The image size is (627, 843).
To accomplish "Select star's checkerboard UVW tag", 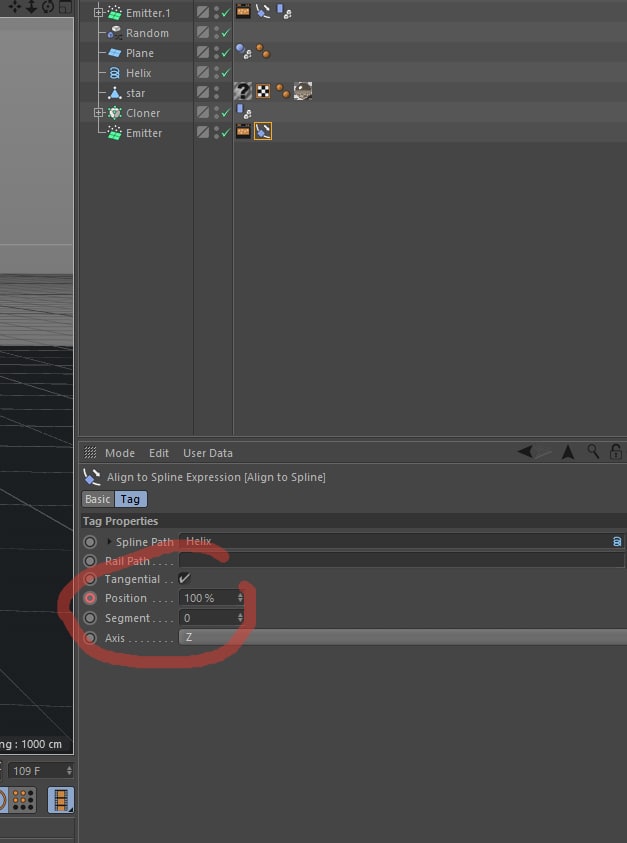I will click(263, 91).
